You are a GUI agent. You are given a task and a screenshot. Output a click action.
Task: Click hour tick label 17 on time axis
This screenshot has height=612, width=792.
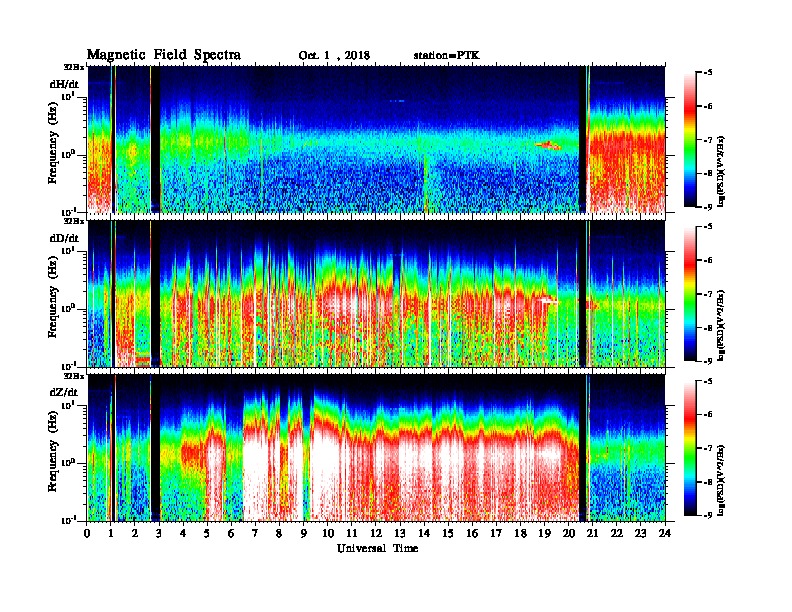(x=496, y=534)
